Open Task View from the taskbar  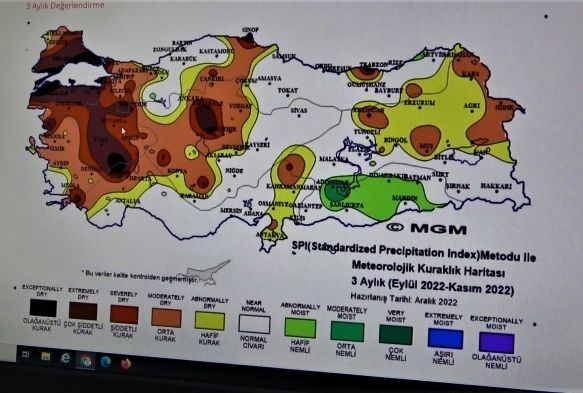(25, 354)
